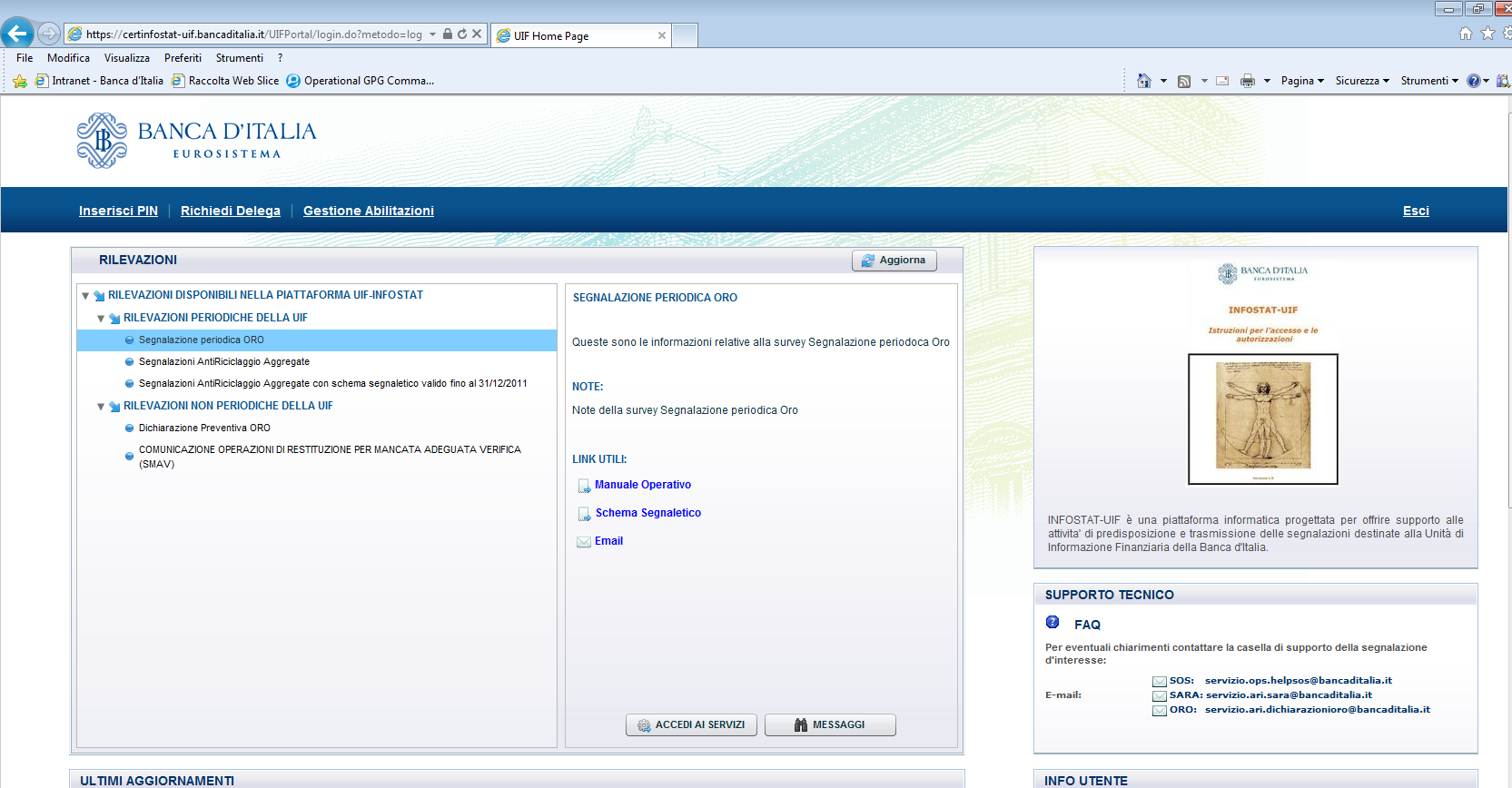Image resolution: width=1512 pixels, height=788 pixels.
Task: Click the add to favorites star icon
Action: pos(20,81)
